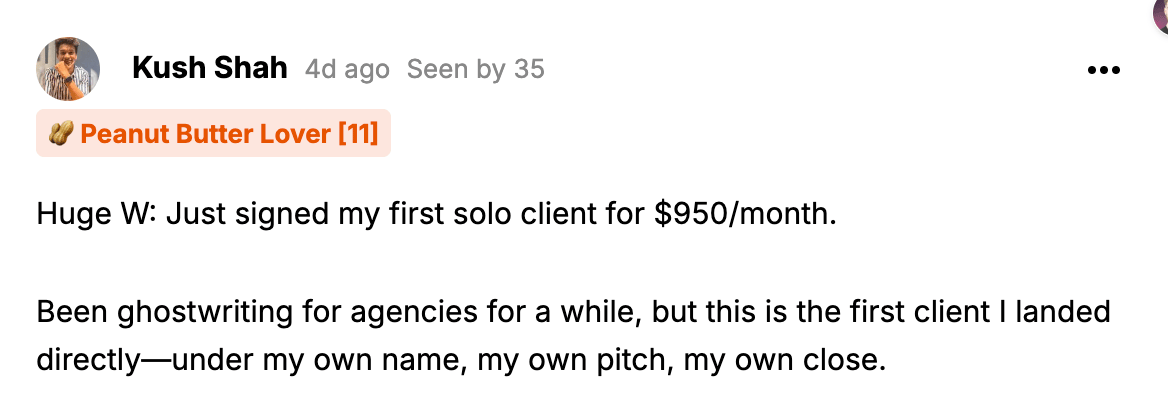Image resolution: width=1168 pixels, height=410 pixels.
Task: Click the "$950/month" amount in the post
Action: (x=745, y=215)
